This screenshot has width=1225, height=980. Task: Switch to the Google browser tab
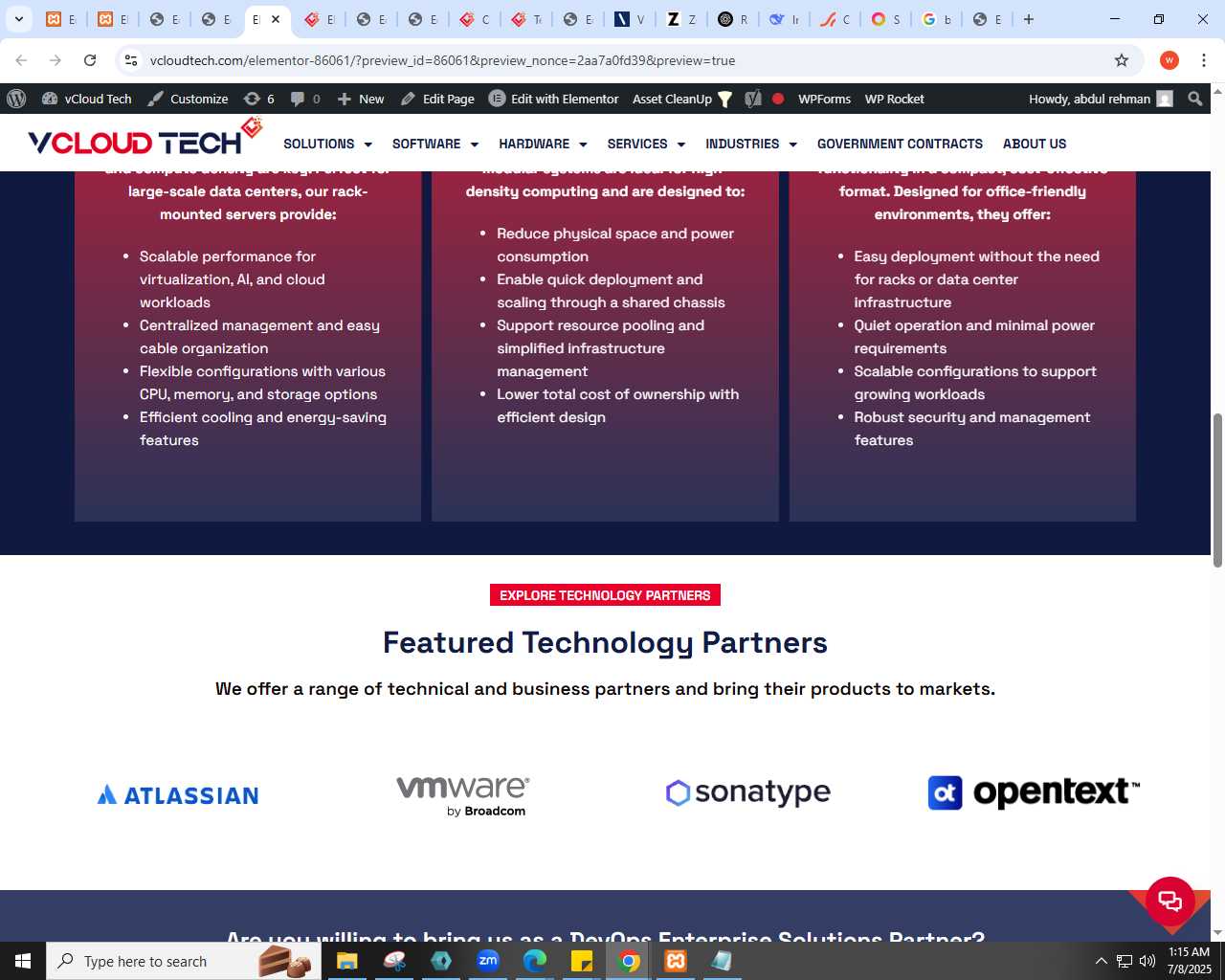937,19
